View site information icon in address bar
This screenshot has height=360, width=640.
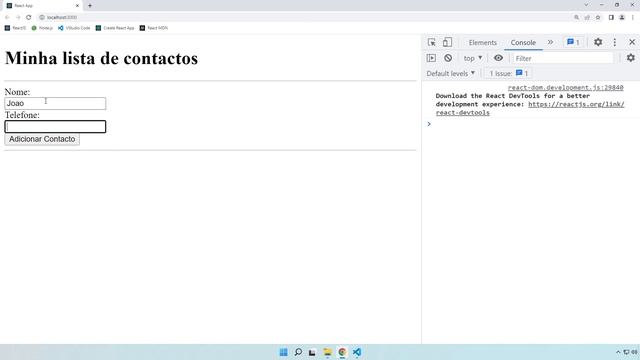point(42,18)
